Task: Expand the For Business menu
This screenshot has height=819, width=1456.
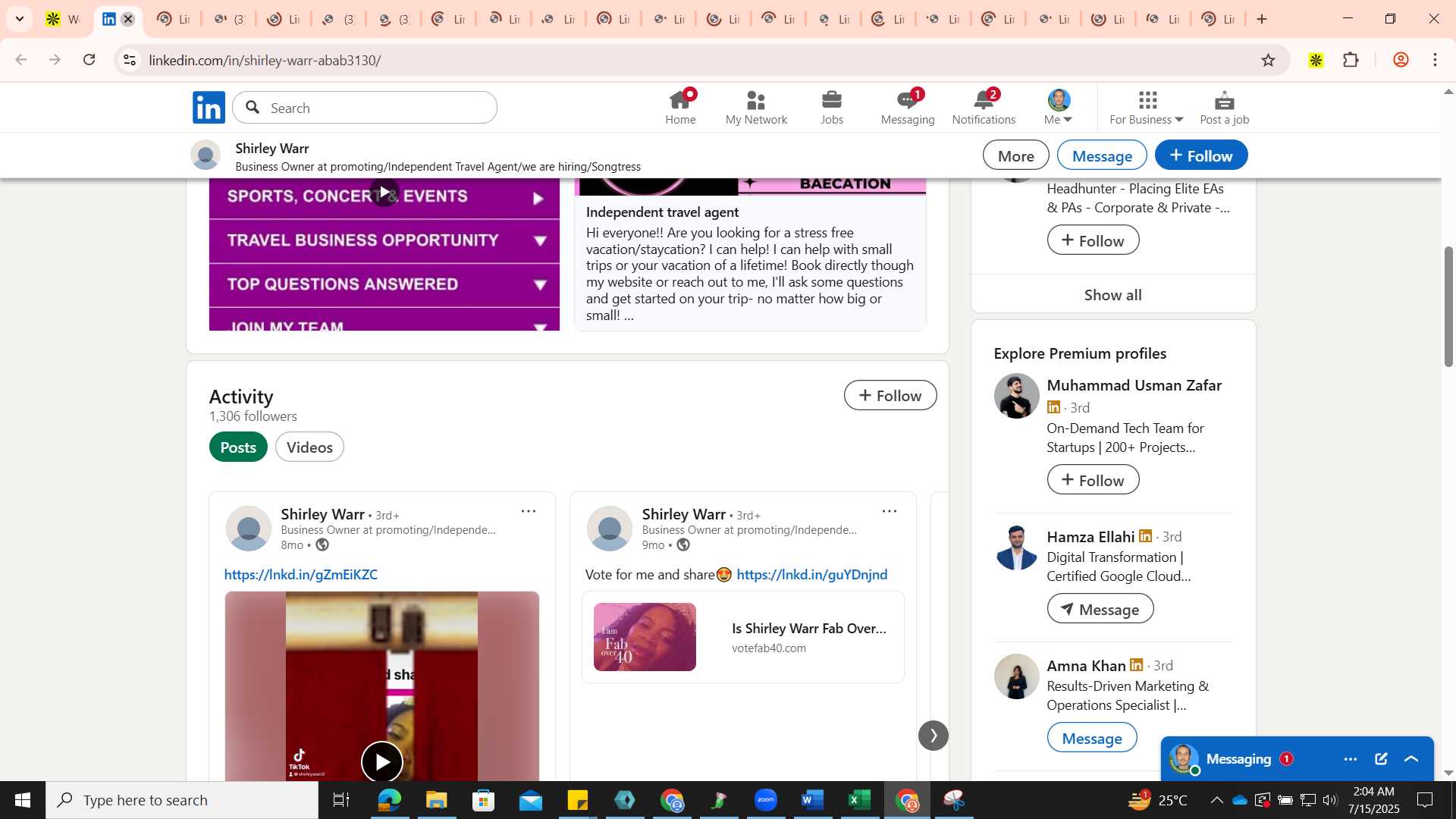Action: (x=1147, y=107)
